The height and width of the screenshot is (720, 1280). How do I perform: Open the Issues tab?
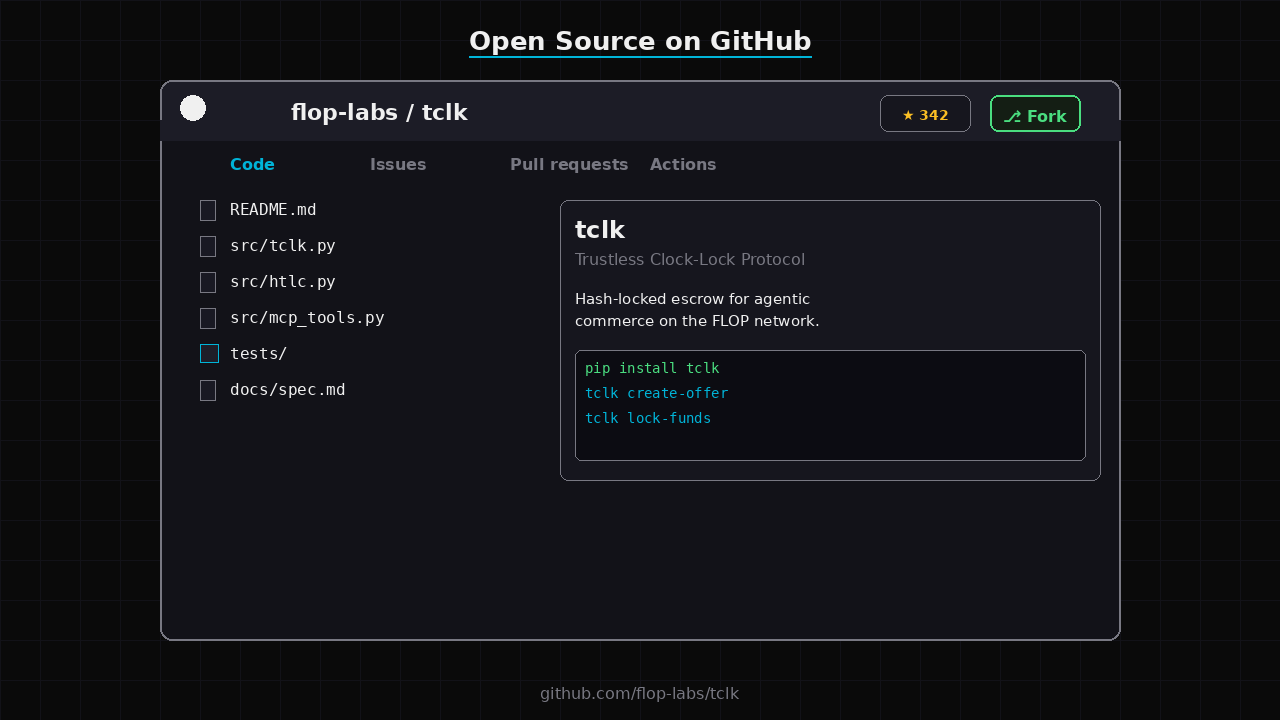(398, 165)
